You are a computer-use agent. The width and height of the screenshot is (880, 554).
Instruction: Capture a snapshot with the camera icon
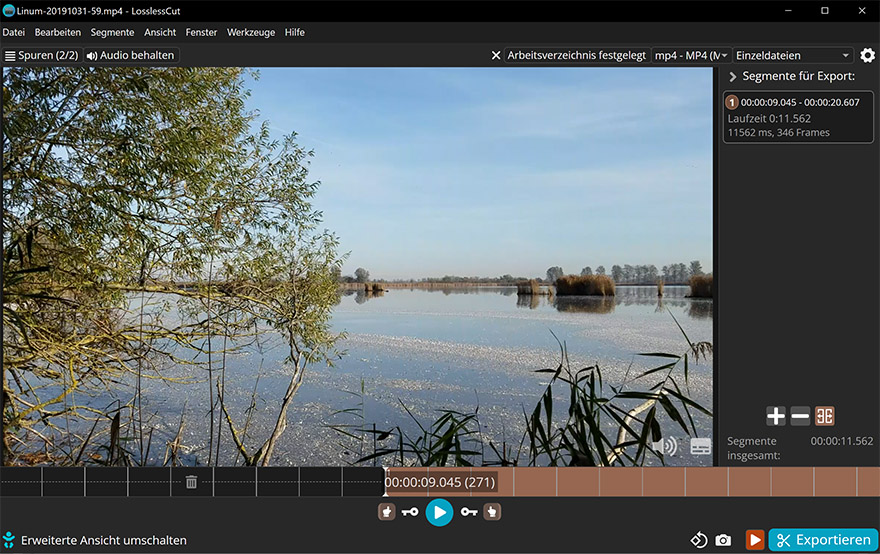[x=723, y=540]
